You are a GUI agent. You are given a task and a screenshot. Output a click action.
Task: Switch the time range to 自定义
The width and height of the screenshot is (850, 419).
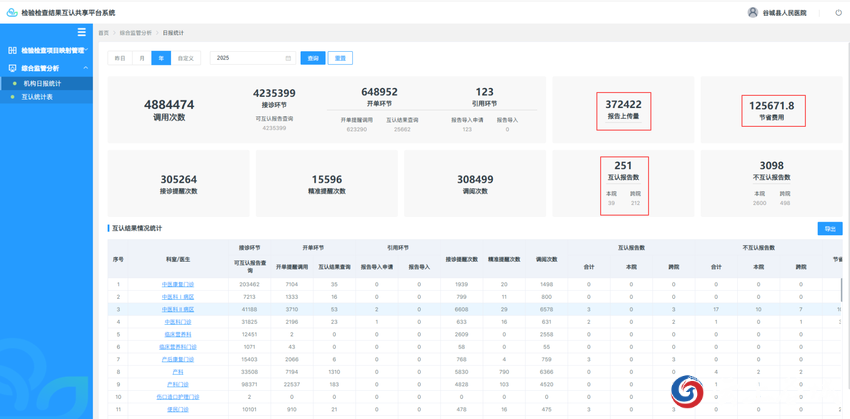point(185,58)
